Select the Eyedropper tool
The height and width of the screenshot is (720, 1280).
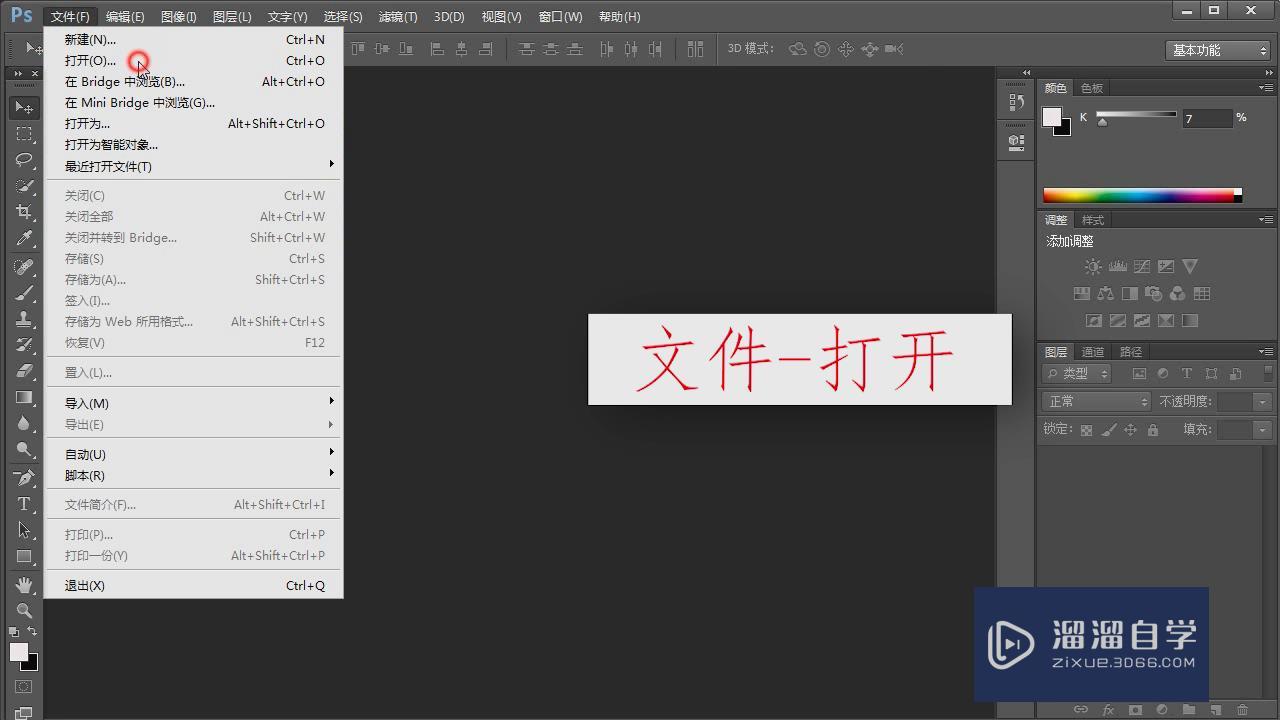click(24, 238)
